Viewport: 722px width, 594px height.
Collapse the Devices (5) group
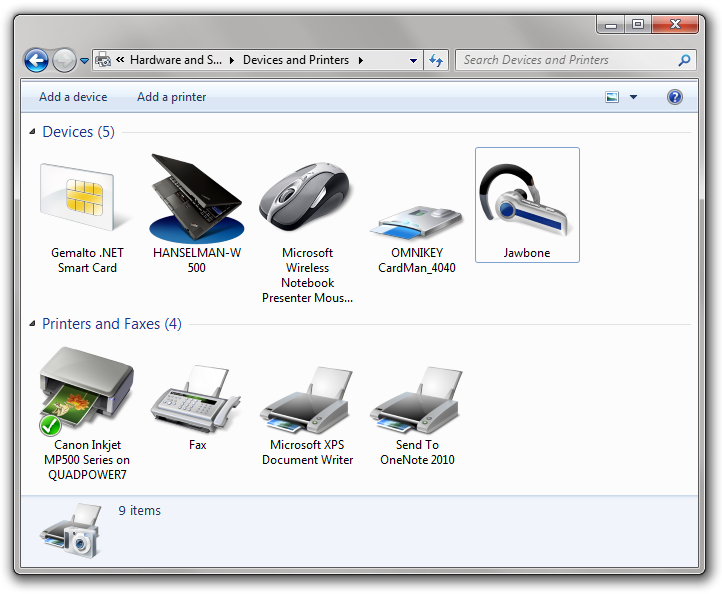(32, 132)
